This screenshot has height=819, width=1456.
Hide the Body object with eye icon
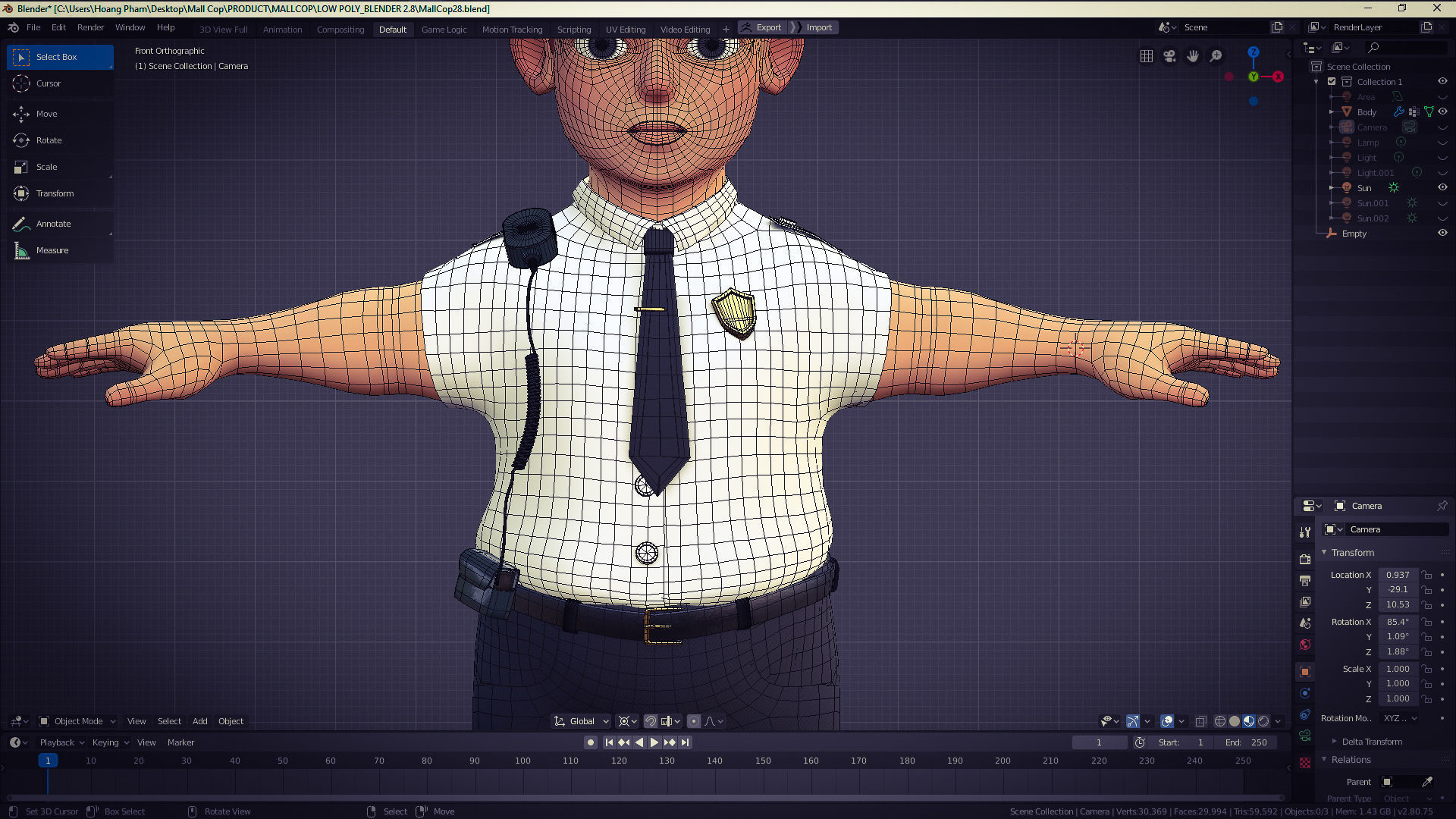(x=1442, y=111)
